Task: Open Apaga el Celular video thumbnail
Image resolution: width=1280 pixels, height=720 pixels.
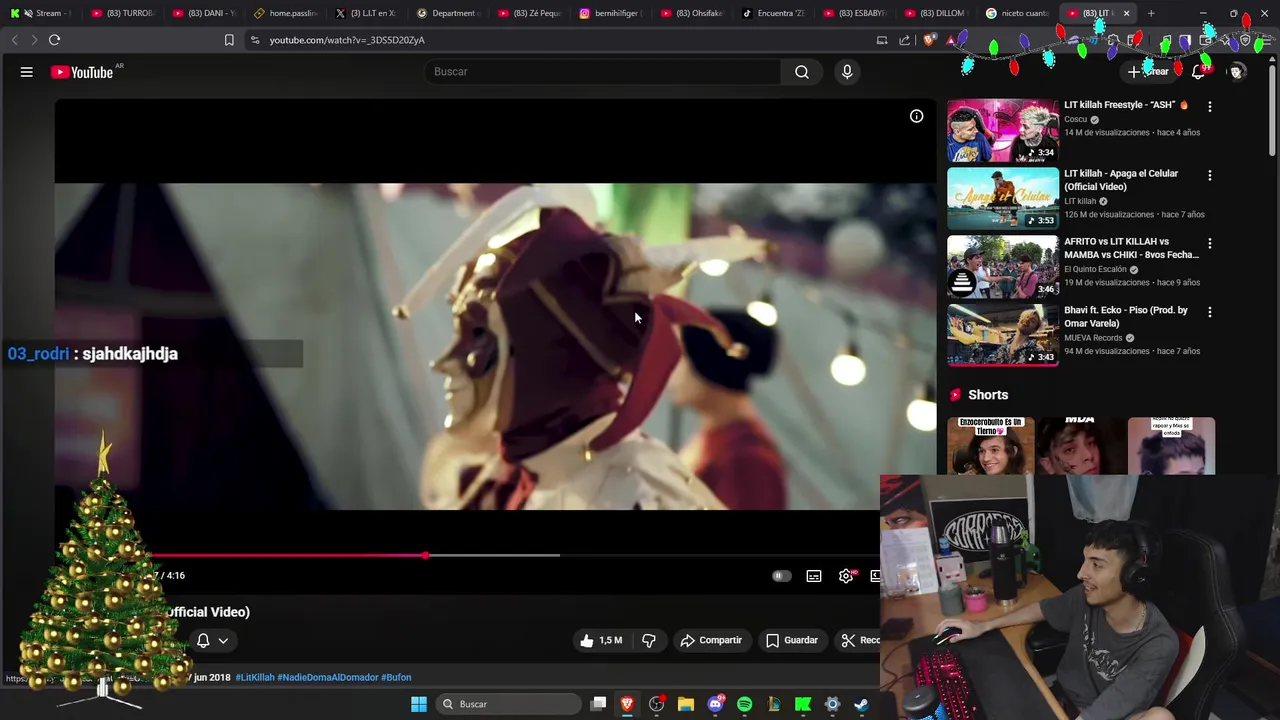Action: (1002, 198)
